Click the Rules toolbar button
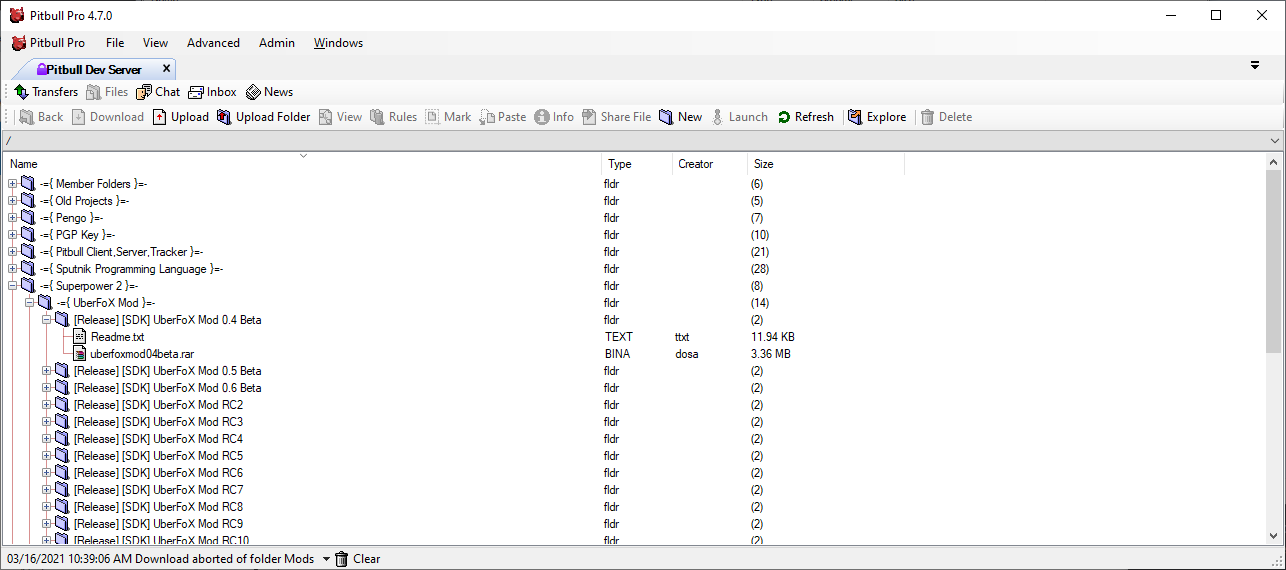The width and height of the screenshot is (1286, 570). tap(393, 117)
